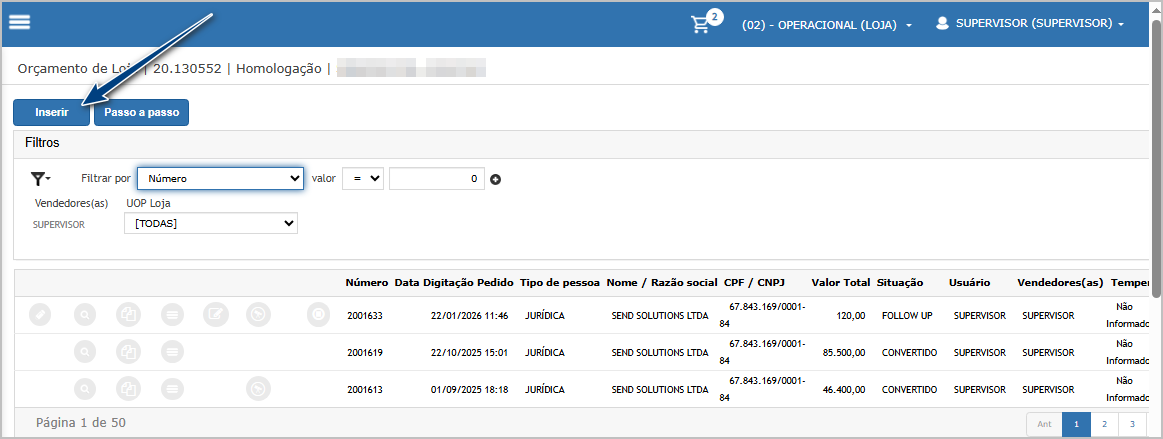Add filter with the plus icon

coord(495,180)
